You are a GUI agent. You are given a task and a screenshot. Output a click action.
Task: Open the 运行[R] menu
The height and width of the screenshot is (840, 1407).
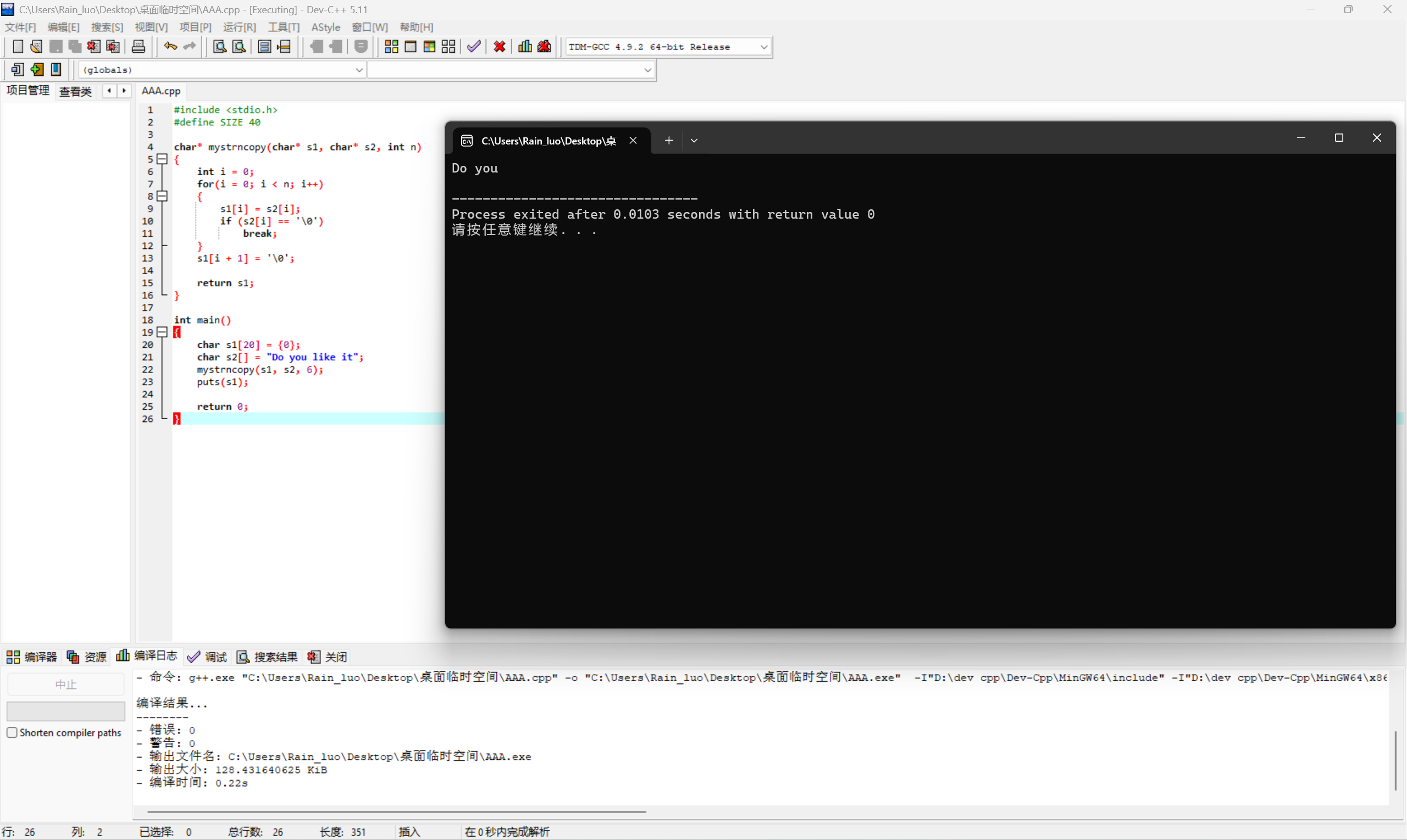pyautogui.click(x=239, y=27)
